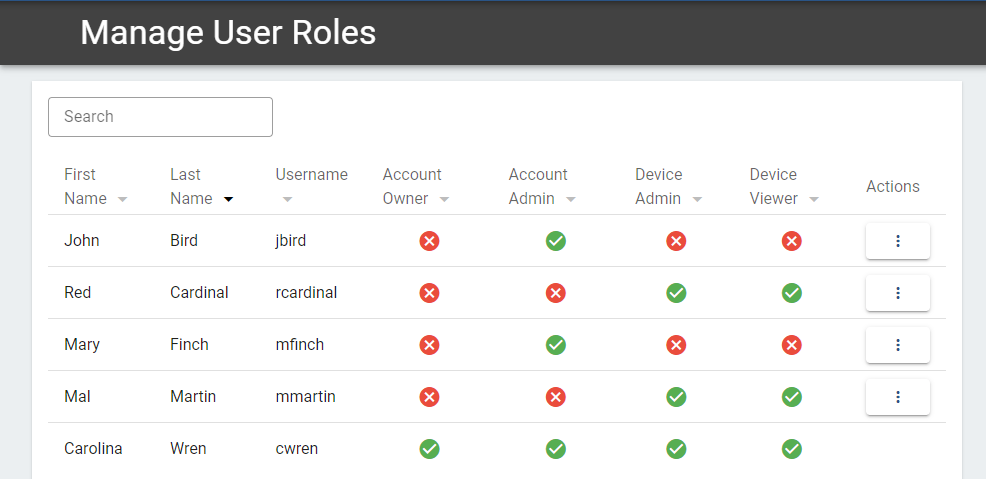Click Red Cardinal's green Device Admin checkmark
The image size is (986, 479).
[x=676, y=293]
